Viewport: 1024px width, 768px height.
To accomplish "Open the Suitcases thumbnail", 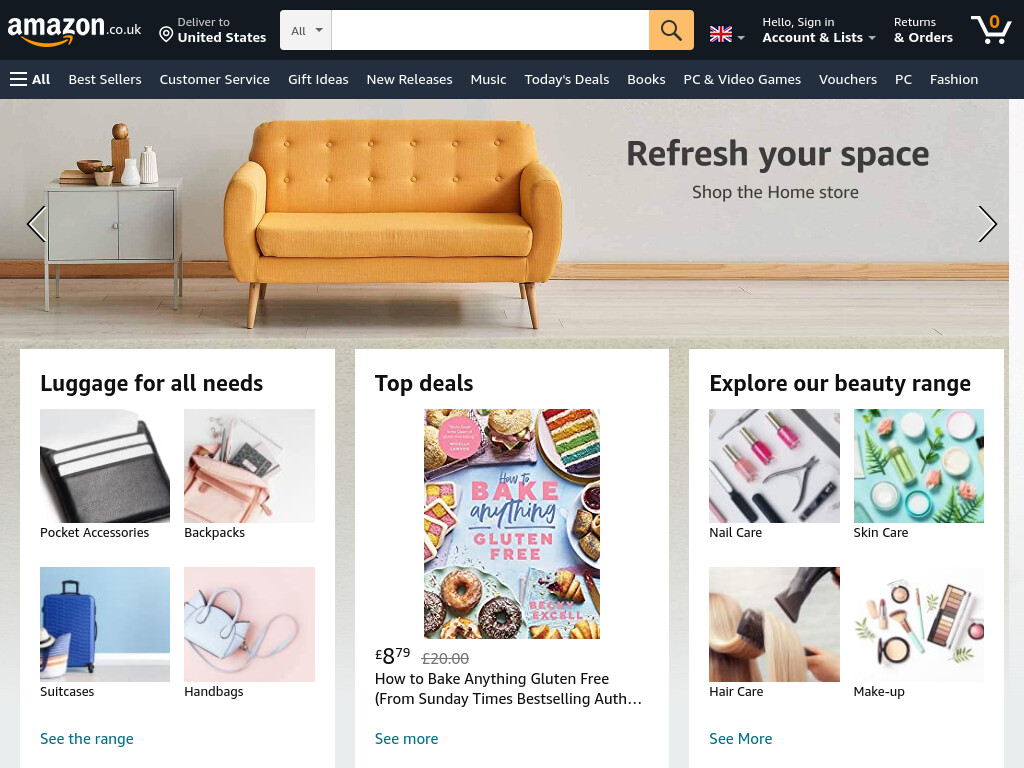I will (x=104, y=624).
